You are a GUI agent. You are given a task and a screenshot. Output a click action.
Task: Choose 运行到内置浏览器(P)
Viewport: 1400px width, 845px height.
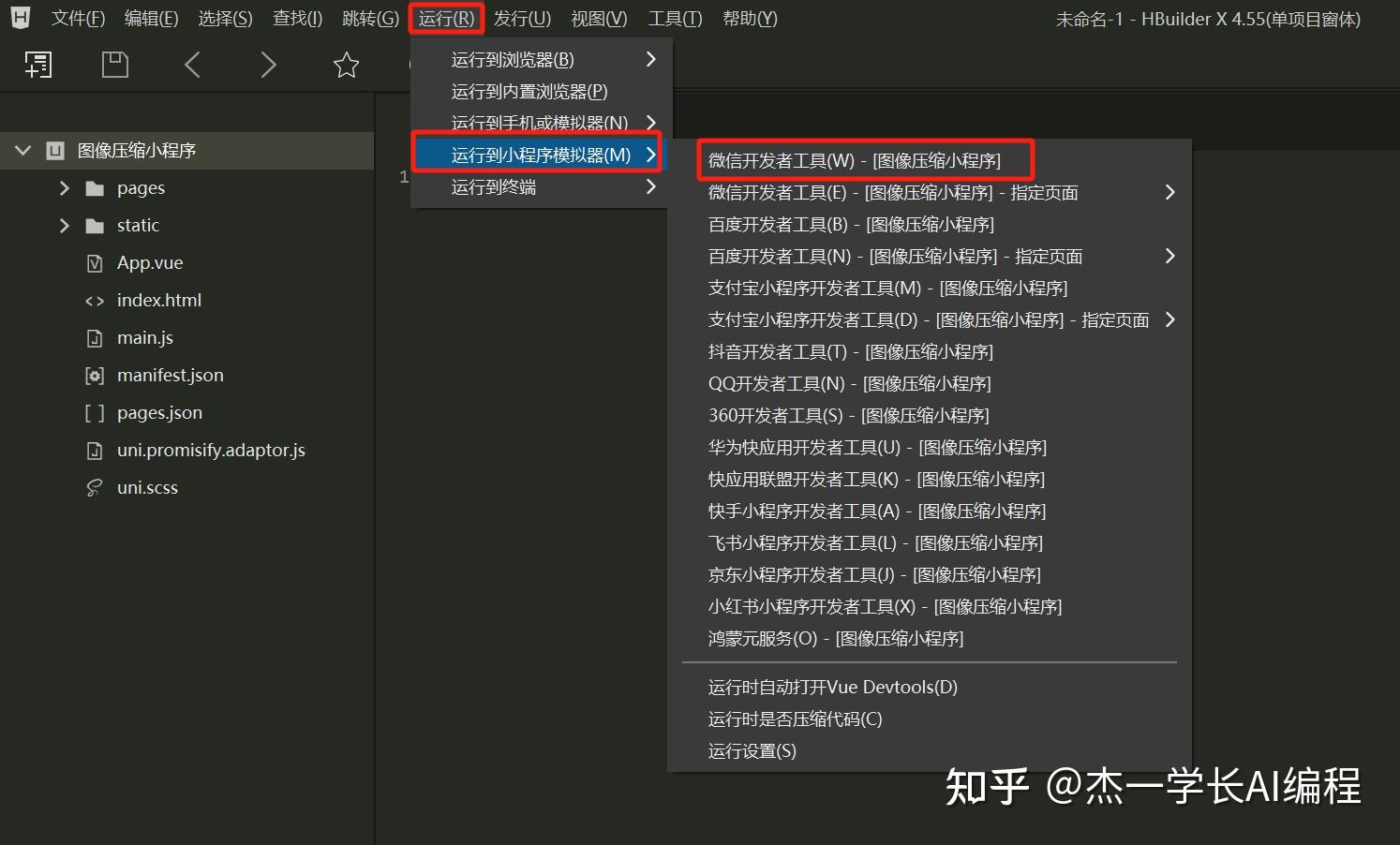click(542, 91)
